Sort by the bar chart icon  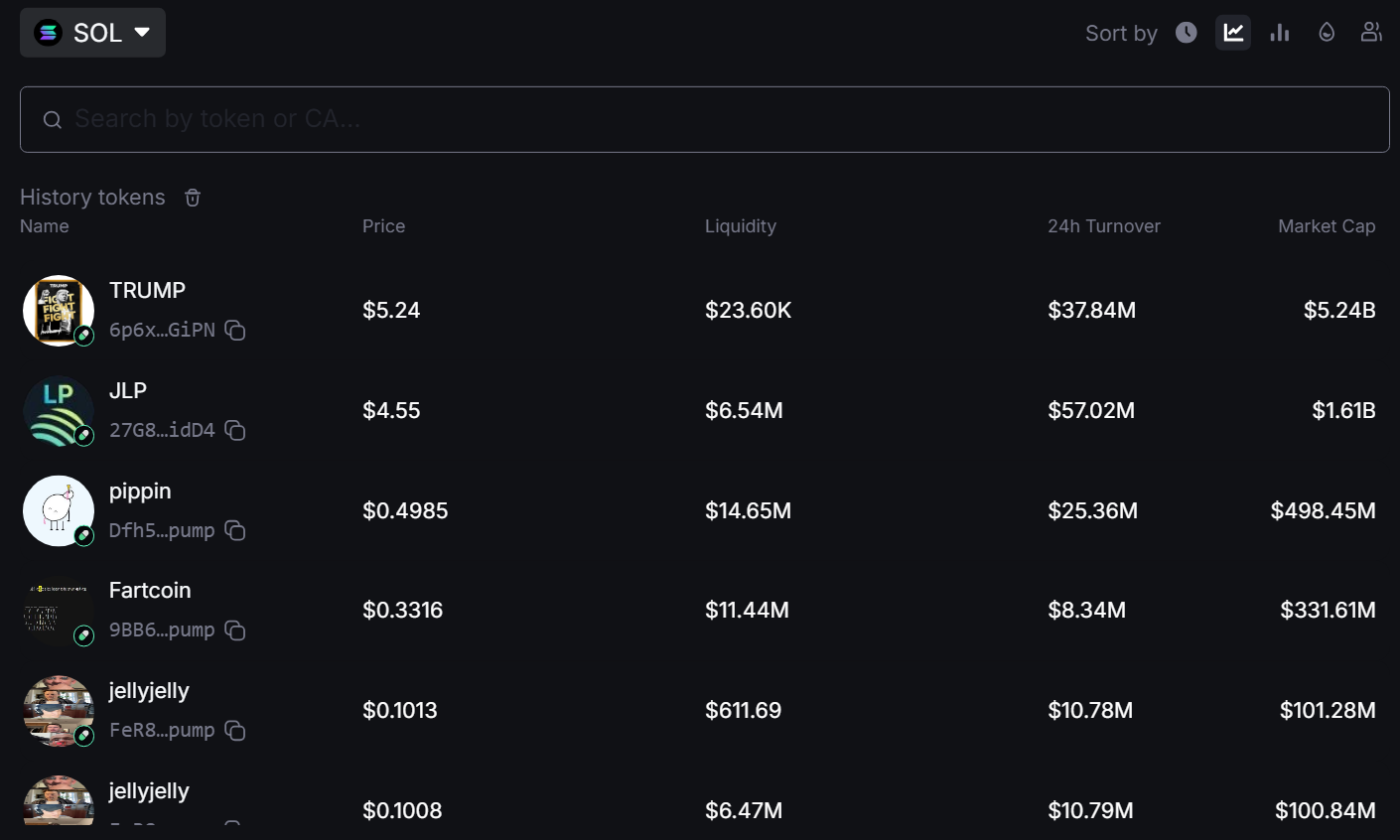(x=1280, y=33)
